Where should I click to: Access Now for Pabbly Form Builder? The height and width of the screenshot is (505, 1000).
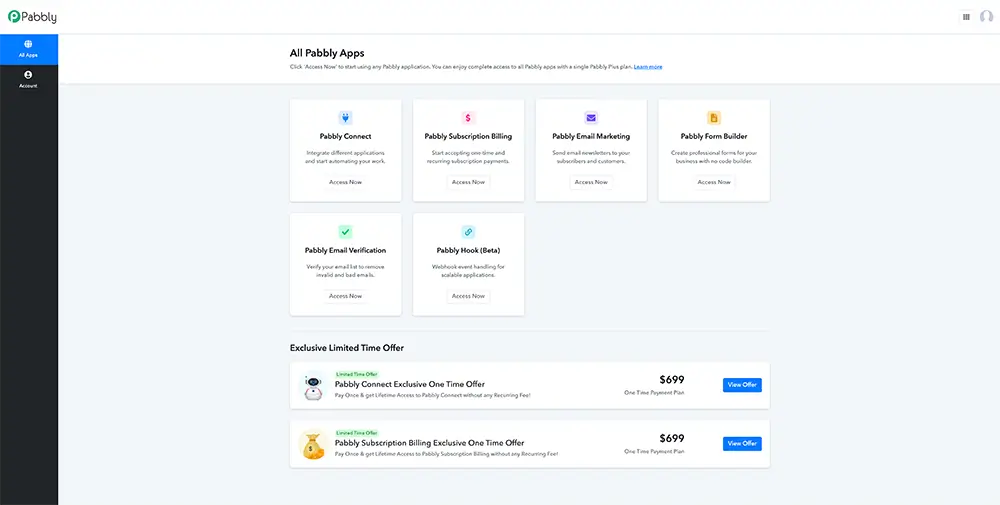point(714,182)
